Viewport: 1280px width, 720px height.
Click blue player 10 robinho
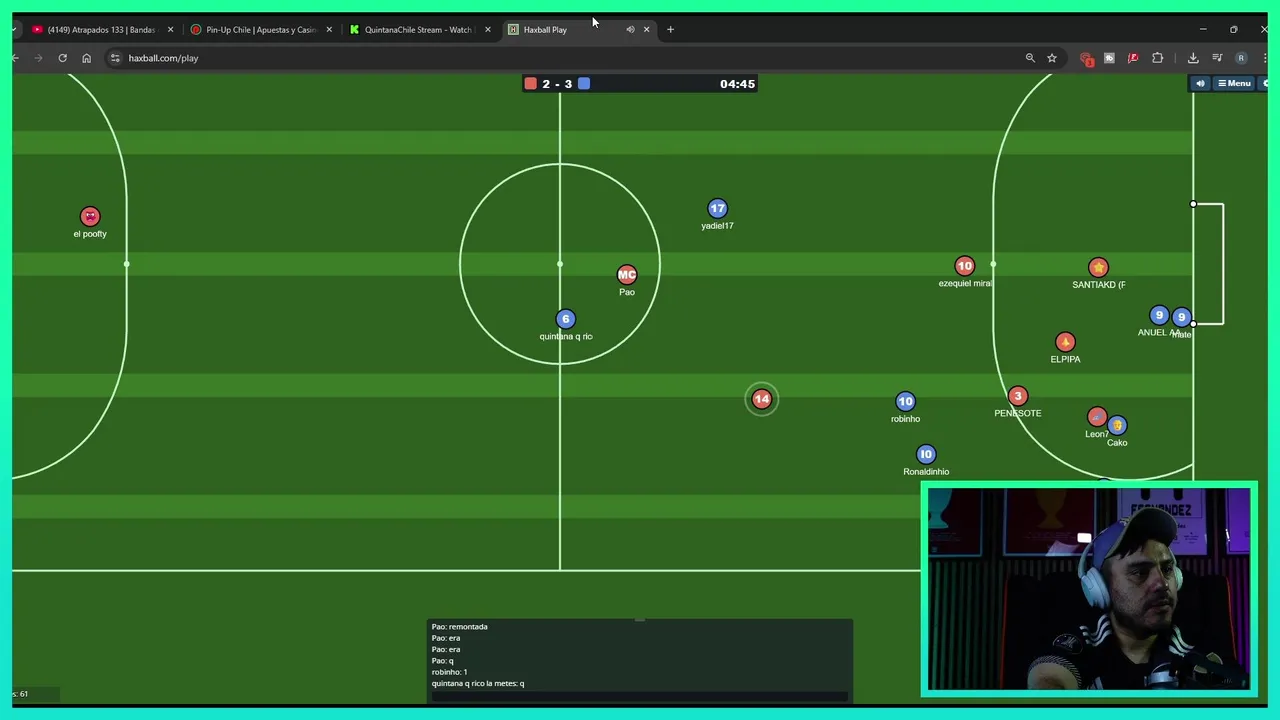pos(905,401)
